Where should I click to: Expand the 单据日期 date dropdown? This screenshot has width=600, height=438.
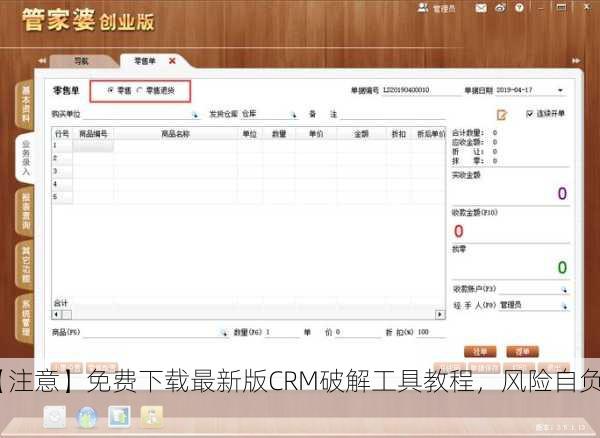560,91
